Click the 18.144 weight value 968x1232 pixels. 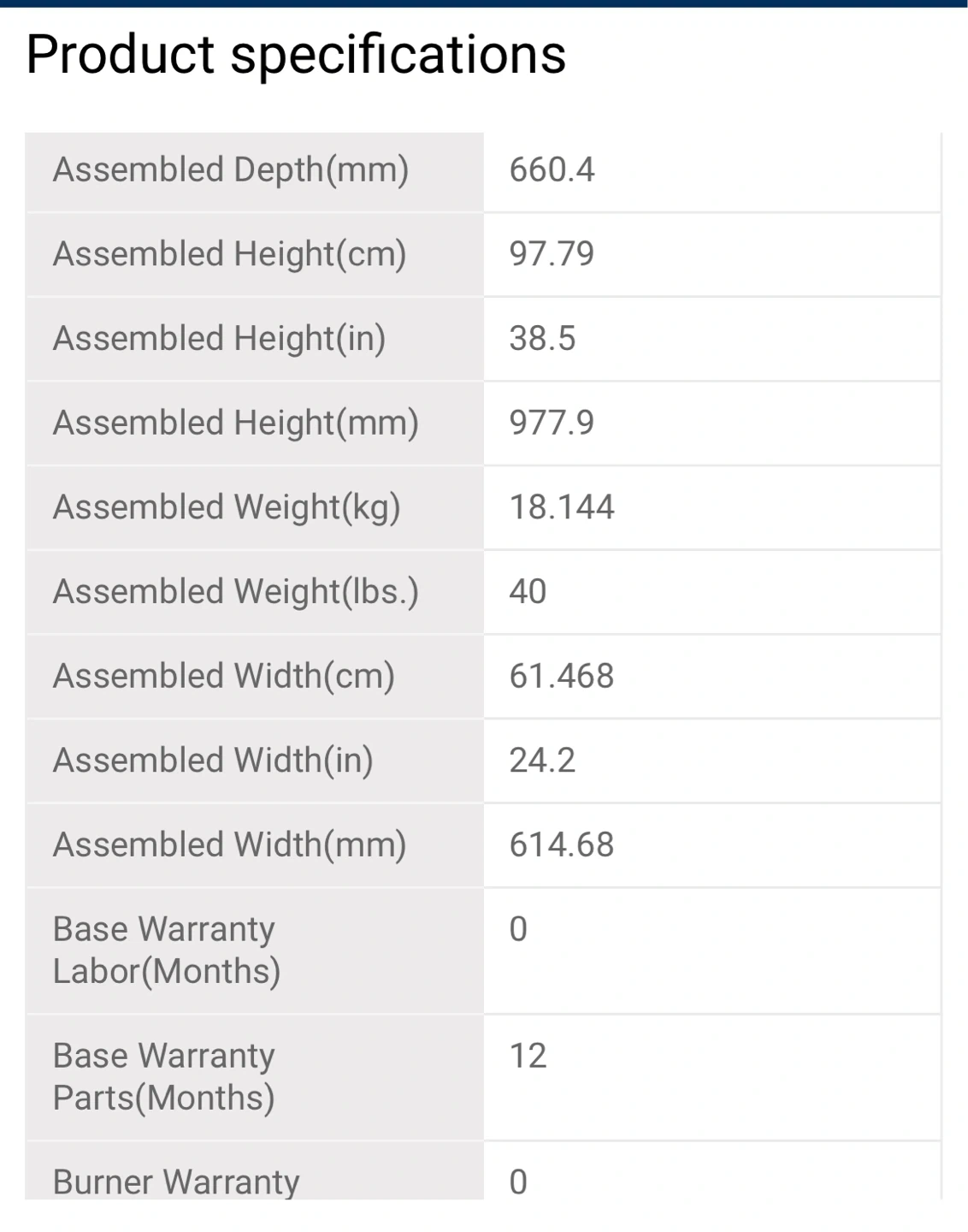[562, 507]
